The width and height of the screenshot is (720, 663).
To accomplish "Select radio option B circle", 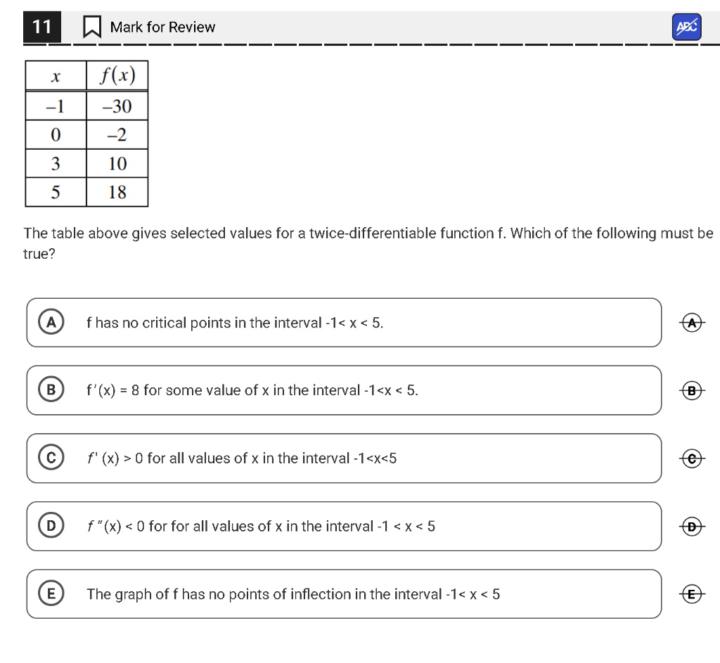I will tap(47, 390).
